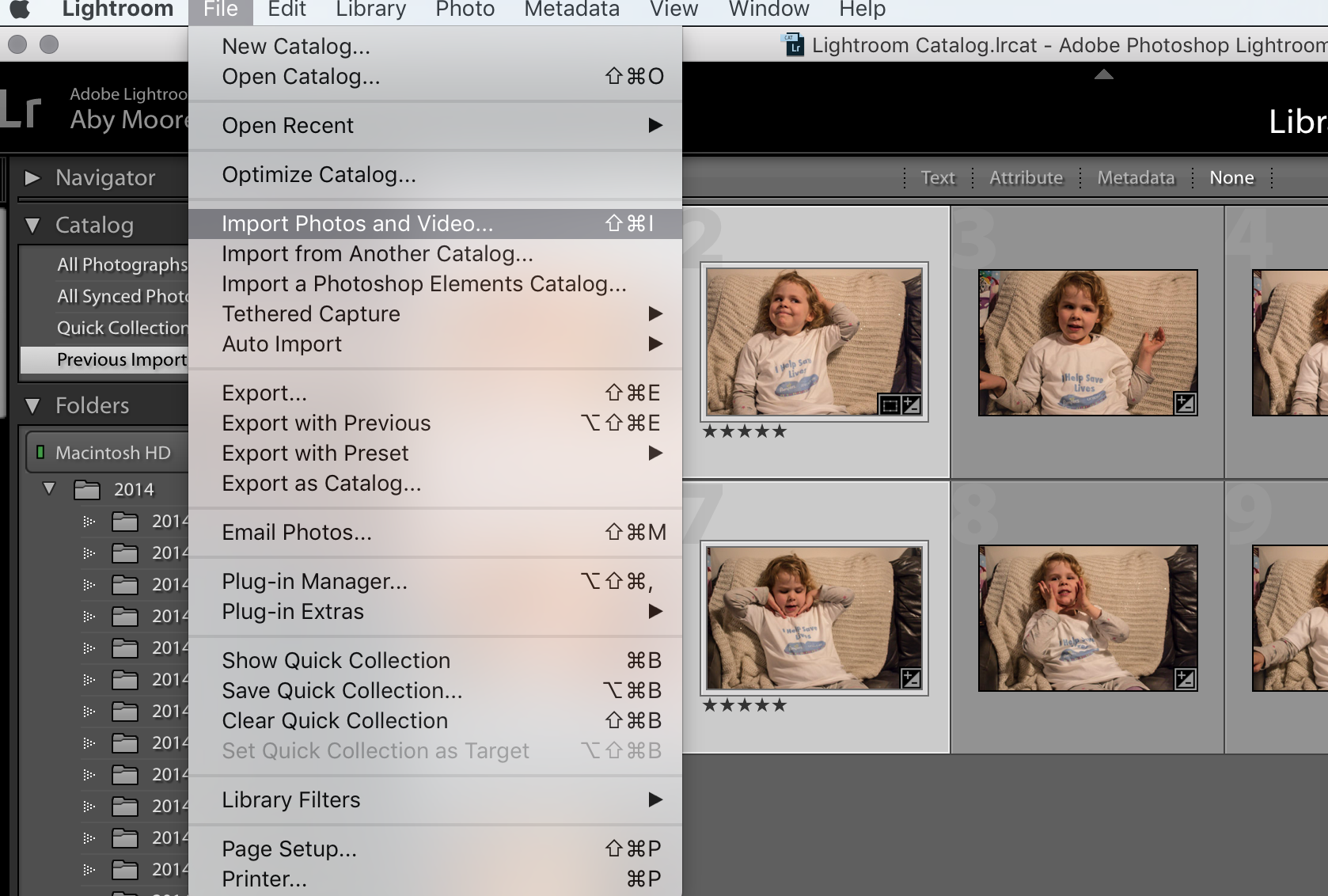
Task: Choose New Catalog from the File menu
Action: (435, 47)
